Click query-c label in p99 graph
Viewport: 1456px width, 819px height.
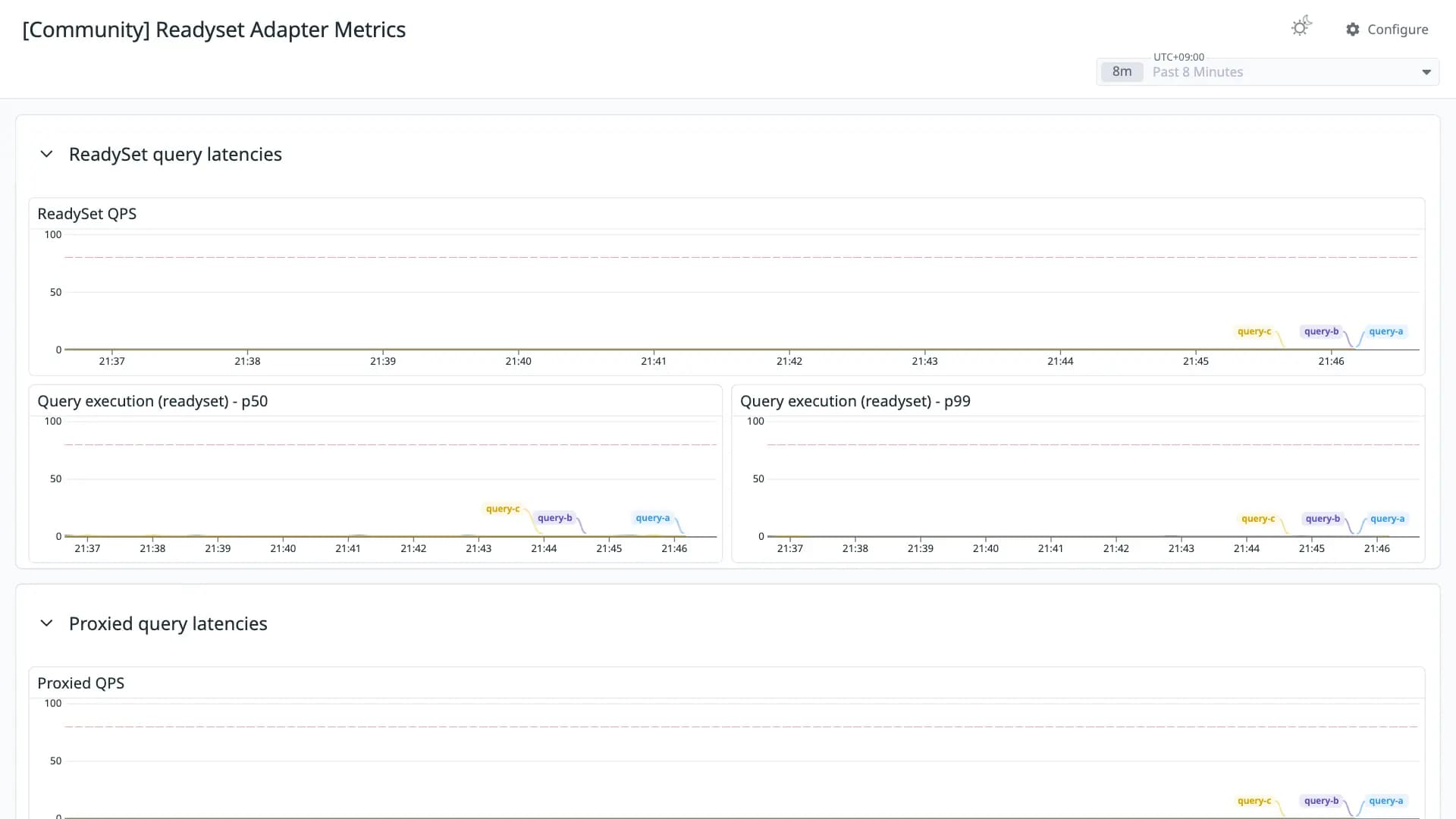pos(1258,519)
